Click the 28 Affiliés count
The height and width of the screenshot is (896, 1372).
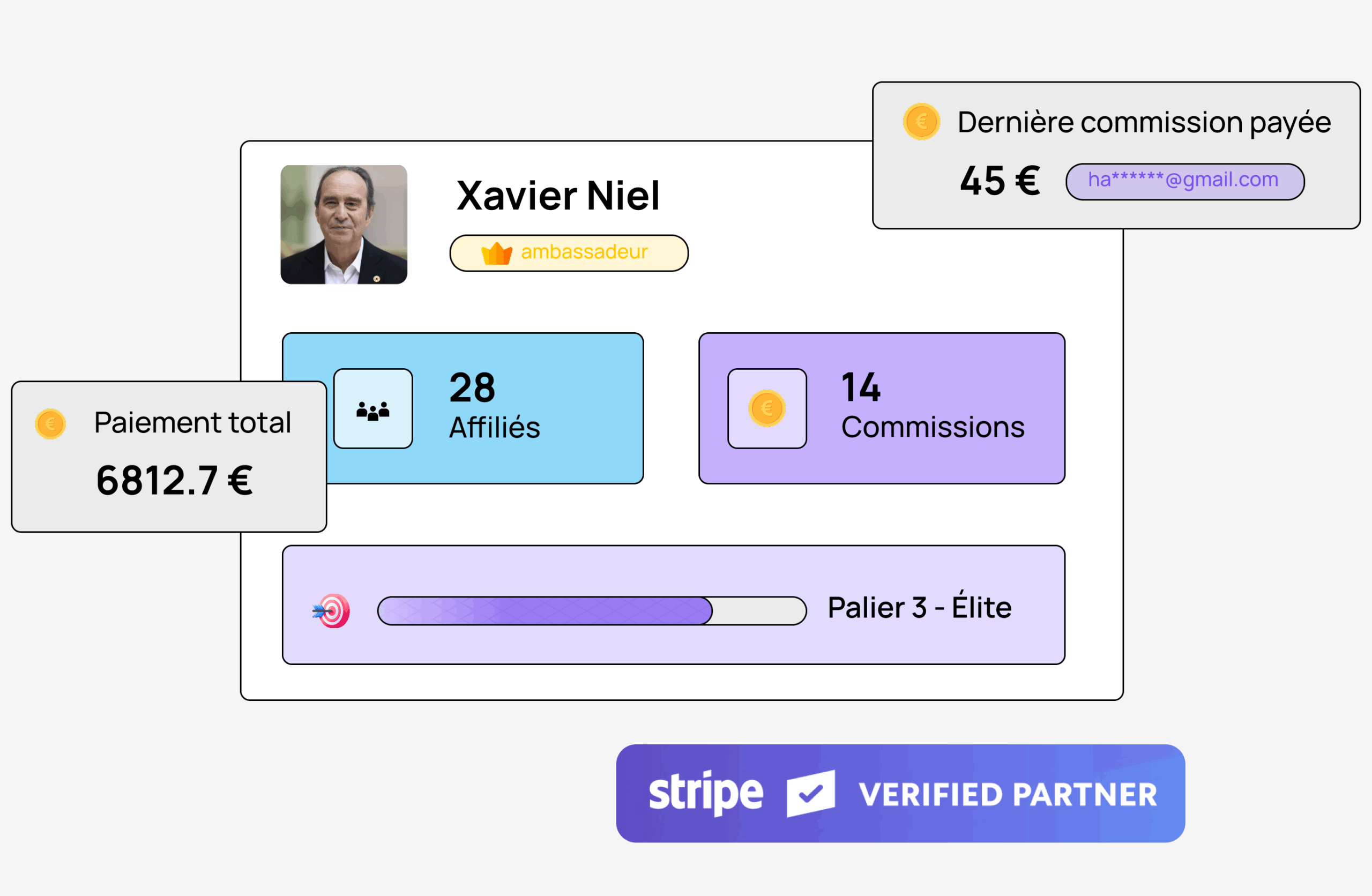pyautogui.click(x=472, y=387)
